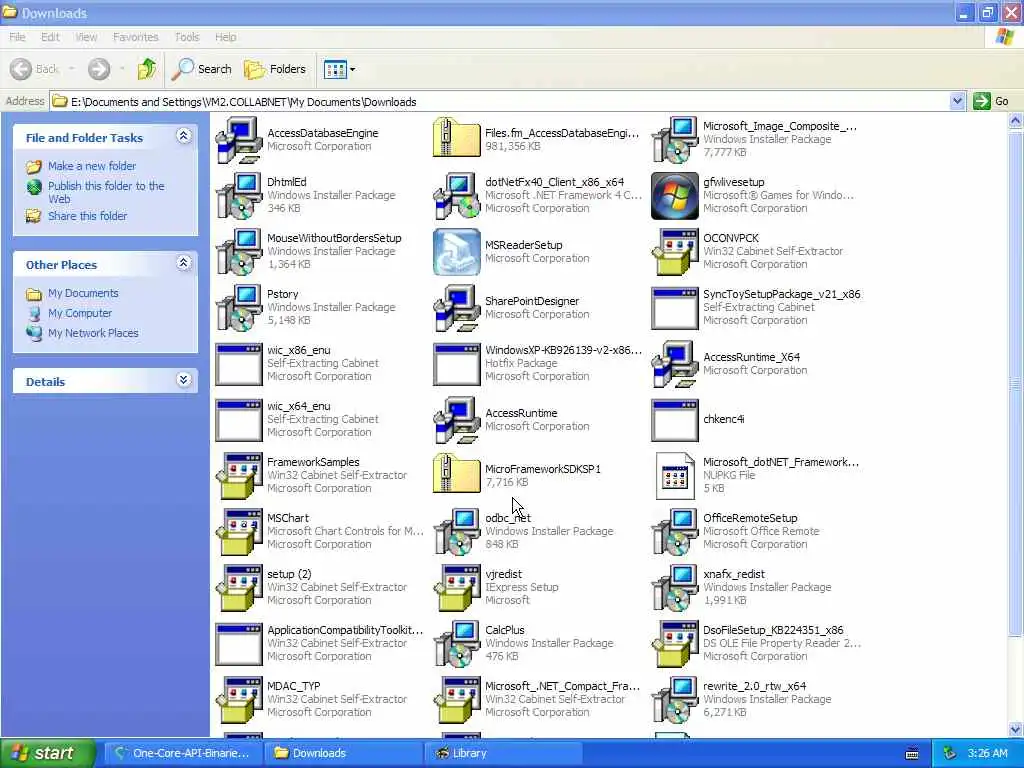Open the Favorites menu
This screenshot has width=1024, height=768.
point(135,37)
